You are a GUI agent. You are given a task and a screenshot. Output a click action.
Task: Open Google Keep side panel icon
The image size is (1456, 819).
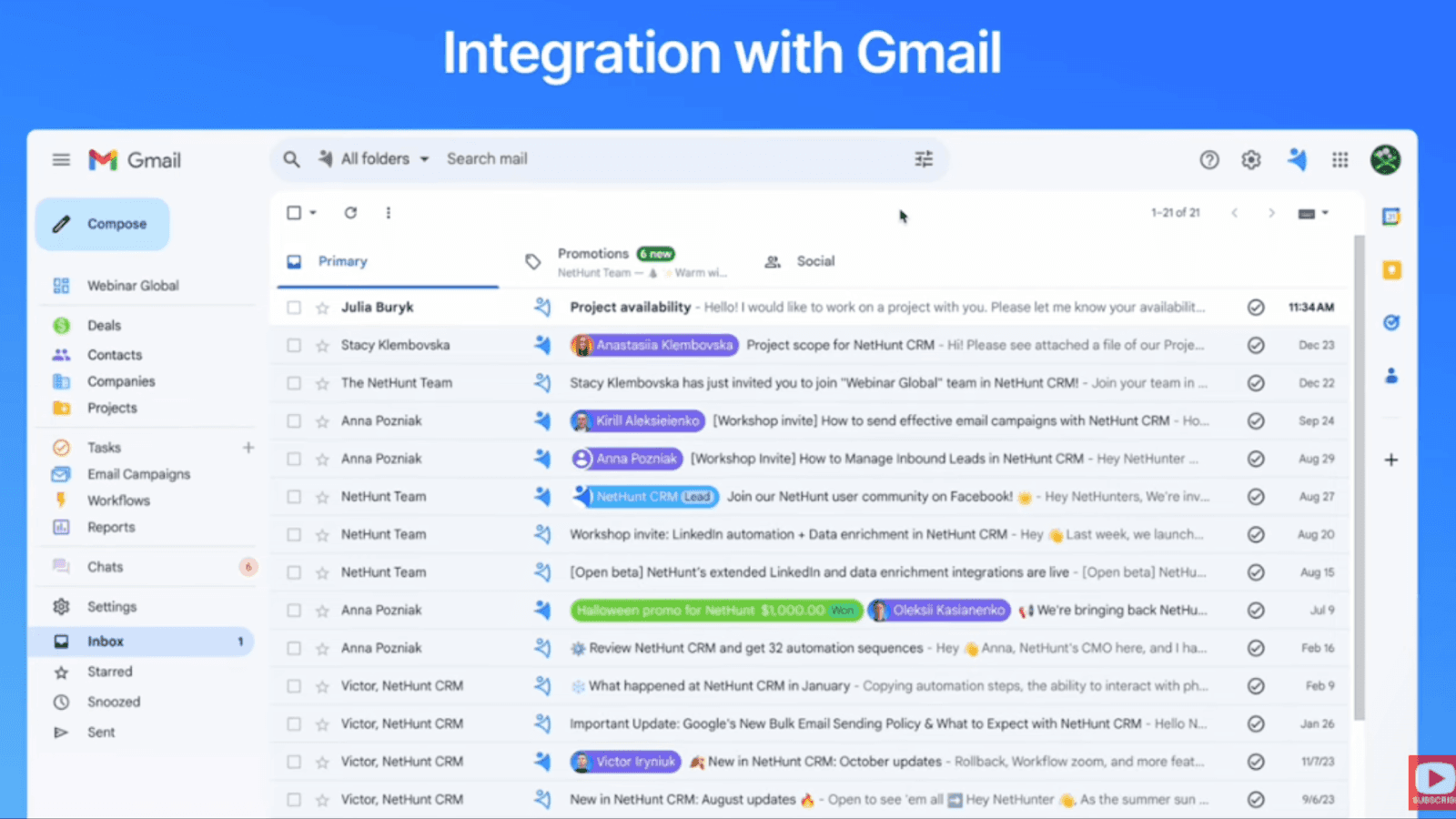(1391, 270)
